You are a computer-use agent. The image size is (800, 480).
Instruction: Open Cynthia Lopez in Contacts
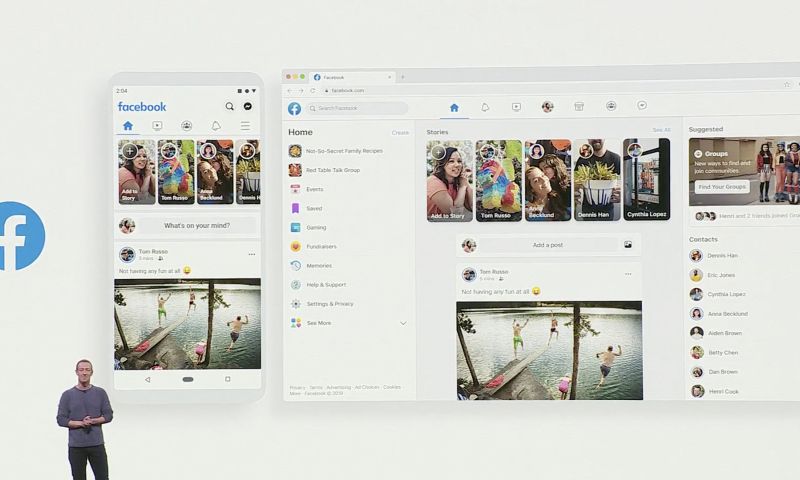point(718,294)
